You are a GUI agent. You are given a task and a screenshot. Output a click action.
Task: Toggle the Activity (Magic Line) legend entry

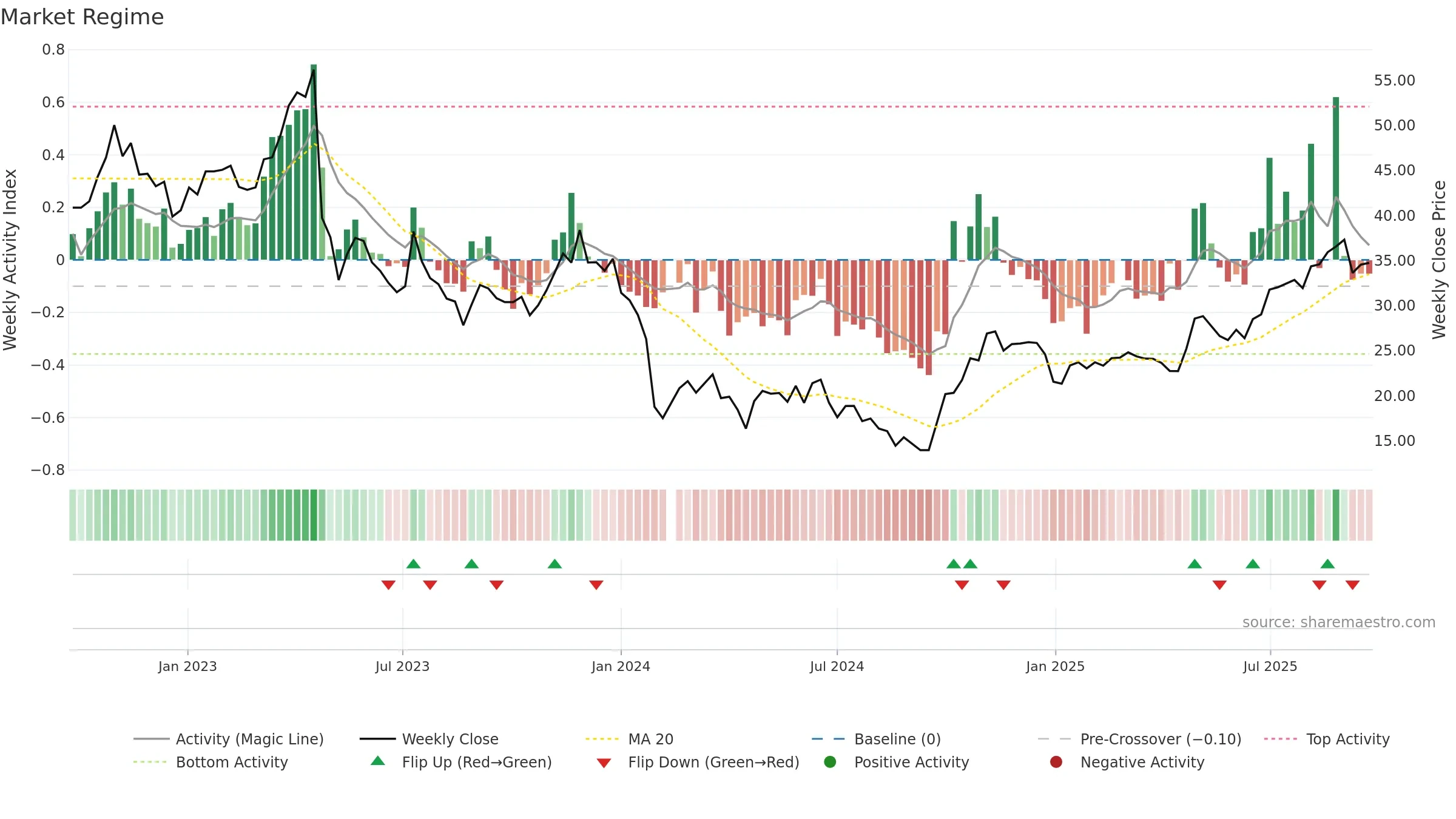pos(229,739)
